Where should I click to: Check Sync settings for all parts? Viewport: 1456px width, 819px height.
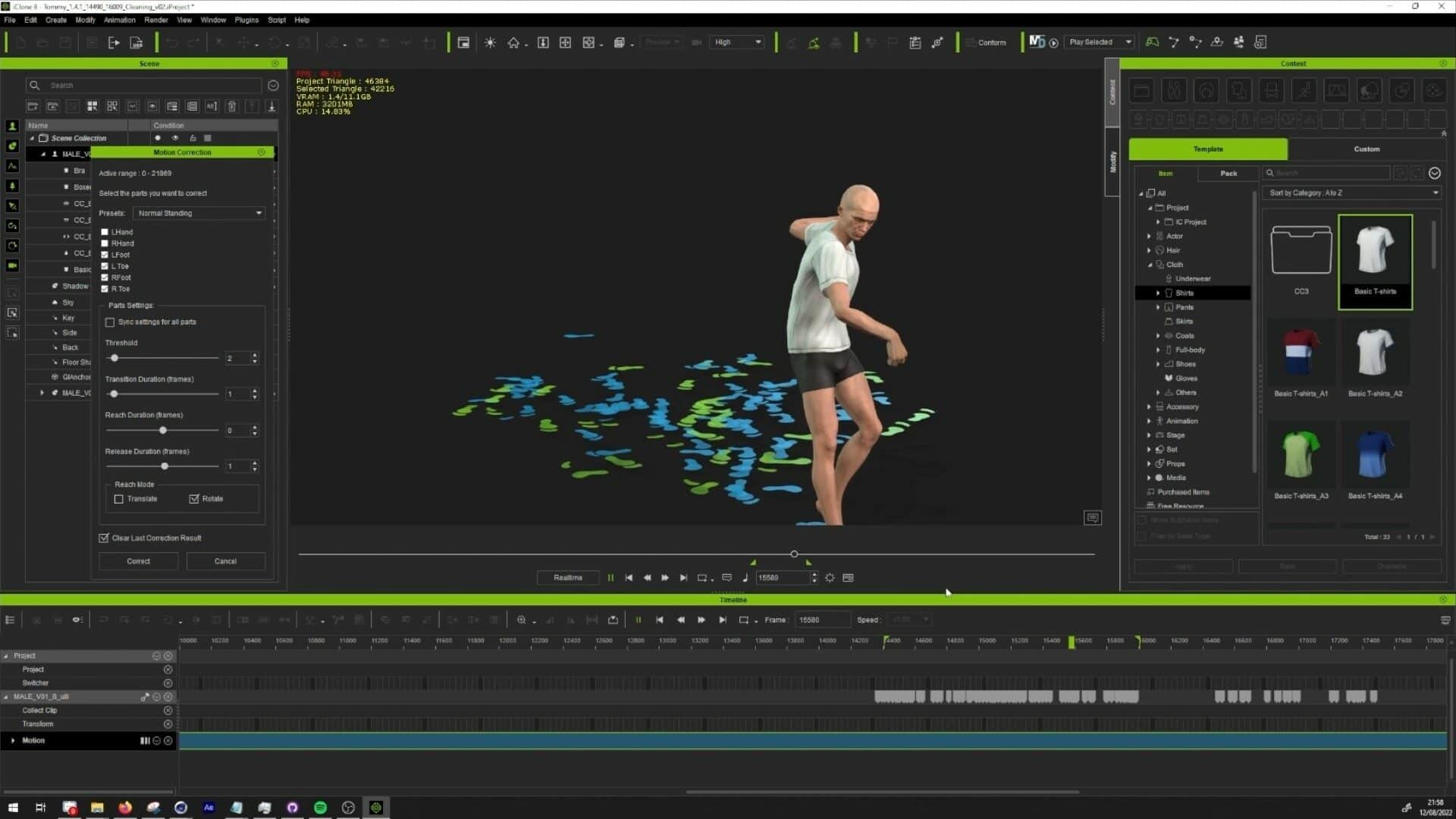click(x=110, y=322)
